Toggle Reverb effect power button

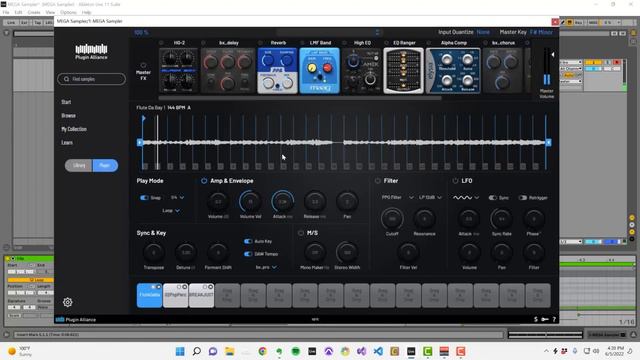pos(260,42)
